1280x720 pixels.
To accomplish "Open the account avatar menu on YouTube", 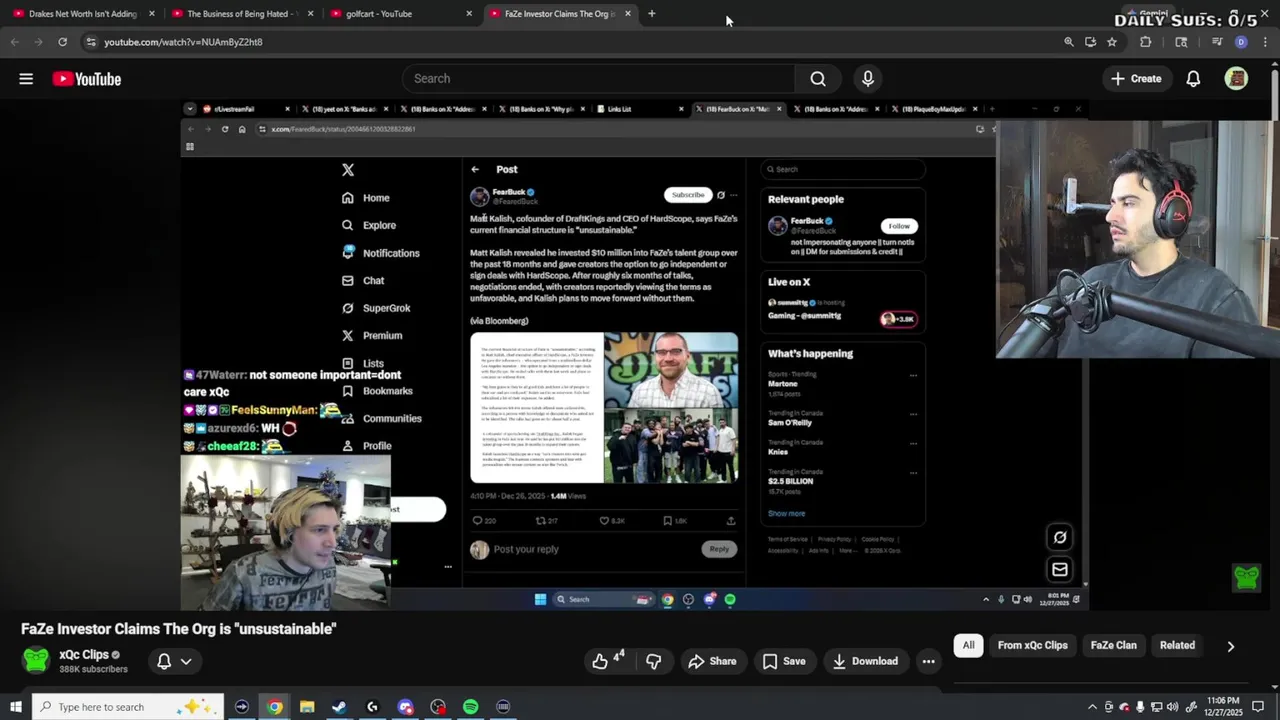I will (1237, 79).
